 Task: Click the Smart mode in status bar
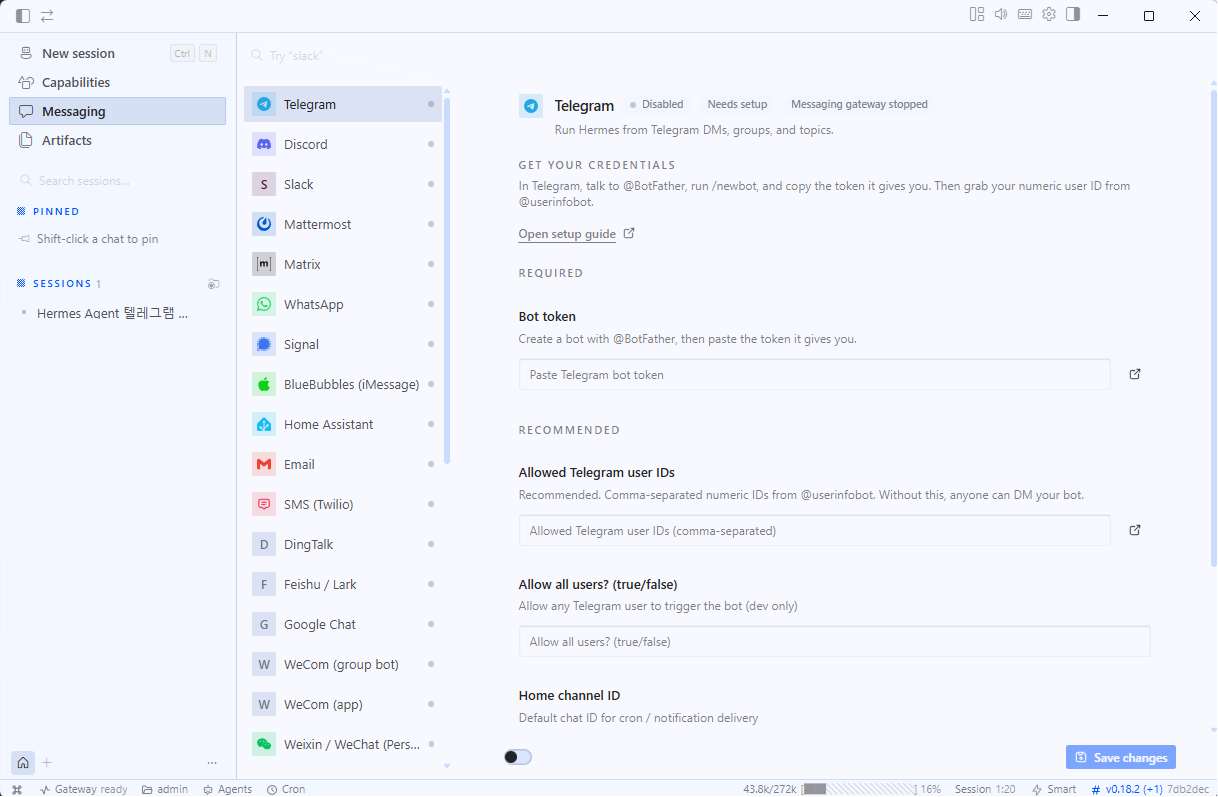(1054, 789)
